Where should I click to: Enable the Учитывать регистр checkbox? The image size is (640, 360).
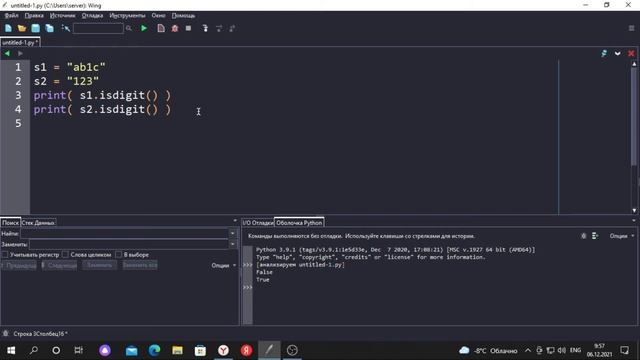pyautogui.click(x=5, y=255)
